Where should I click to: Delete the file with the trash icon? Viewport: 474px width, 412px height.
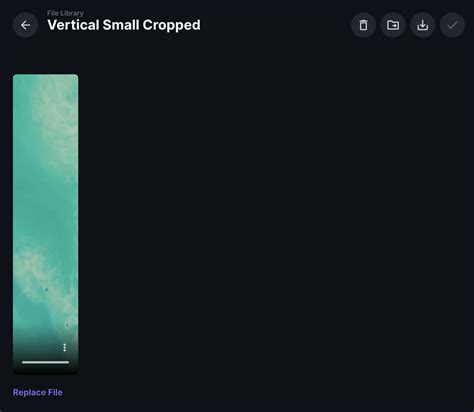pyautogui.click(x=363, y=25)
